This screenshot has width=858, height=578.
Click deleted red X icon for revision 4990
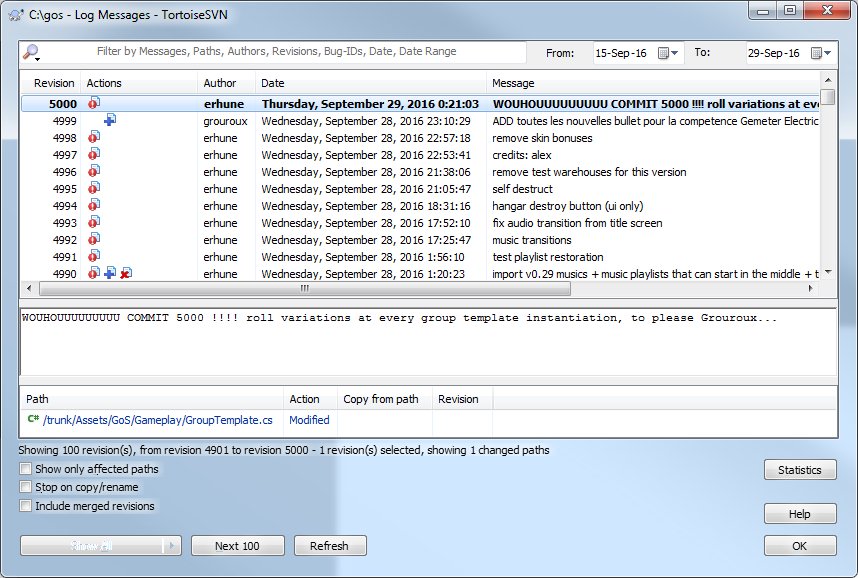pos(126,273)
